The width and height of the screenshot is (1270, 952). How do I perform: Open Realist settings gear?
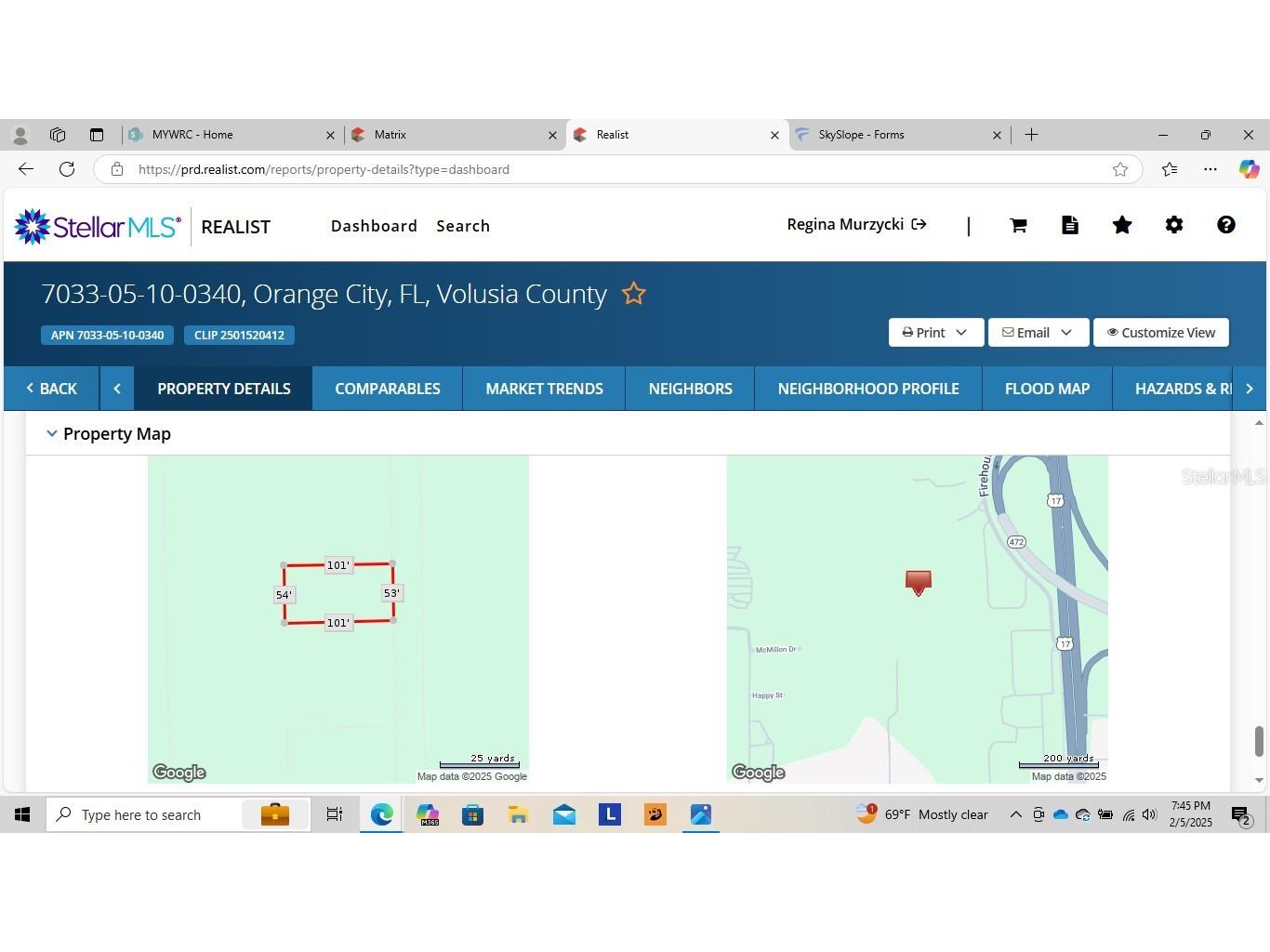pyautogui.click(x=1174, y=225)
